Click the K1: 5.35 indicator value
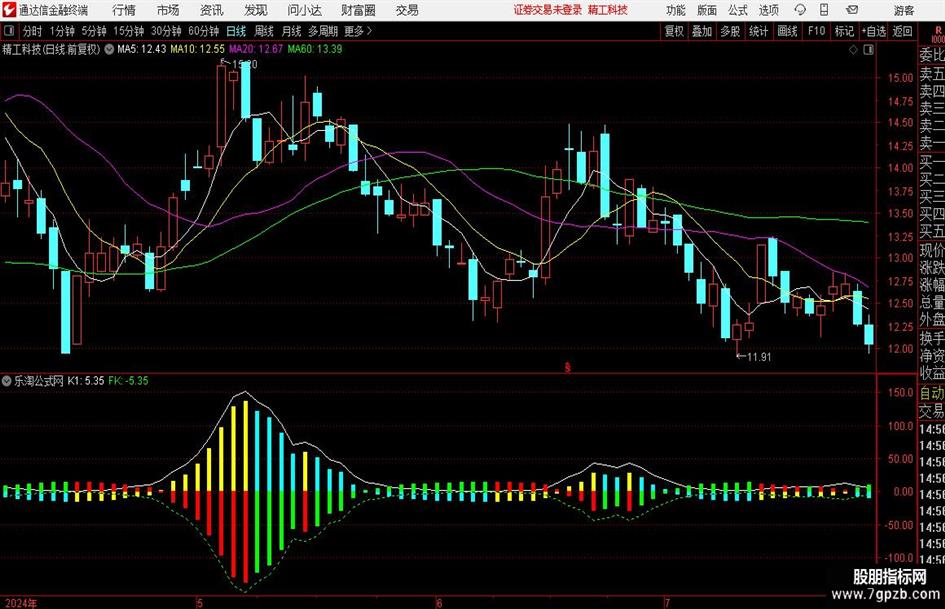Image resolution: width=945 pixels, height=609 pixels. click(86, 381)
